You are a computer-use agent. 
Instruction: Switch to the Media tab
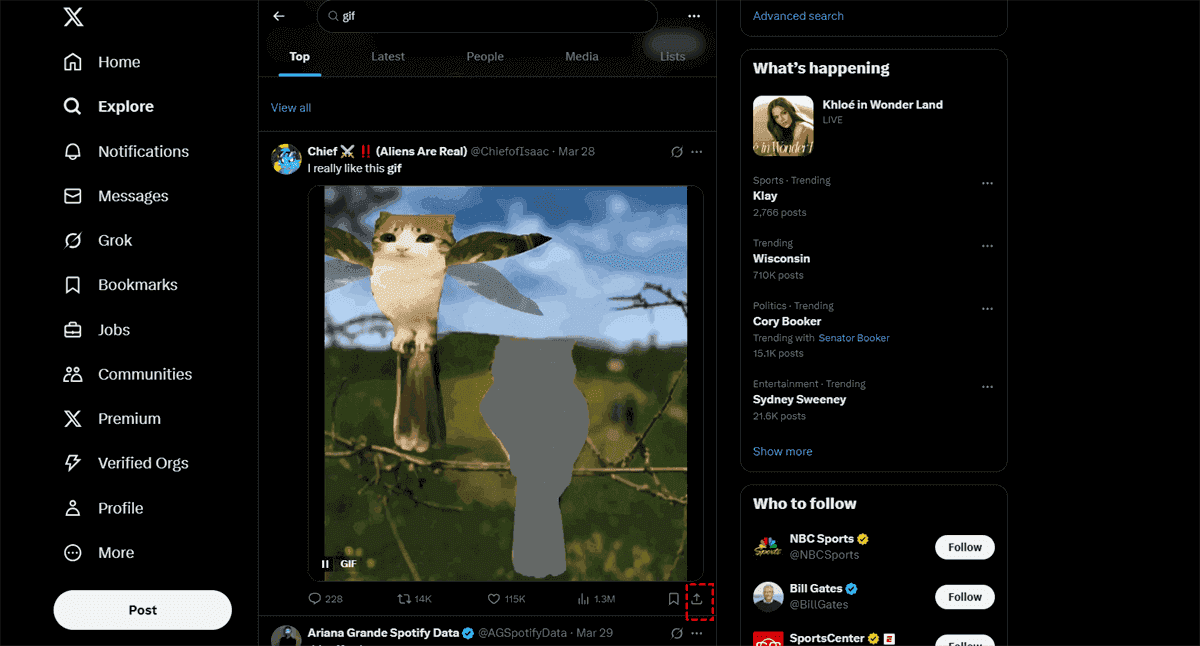(x=582, y=57)
